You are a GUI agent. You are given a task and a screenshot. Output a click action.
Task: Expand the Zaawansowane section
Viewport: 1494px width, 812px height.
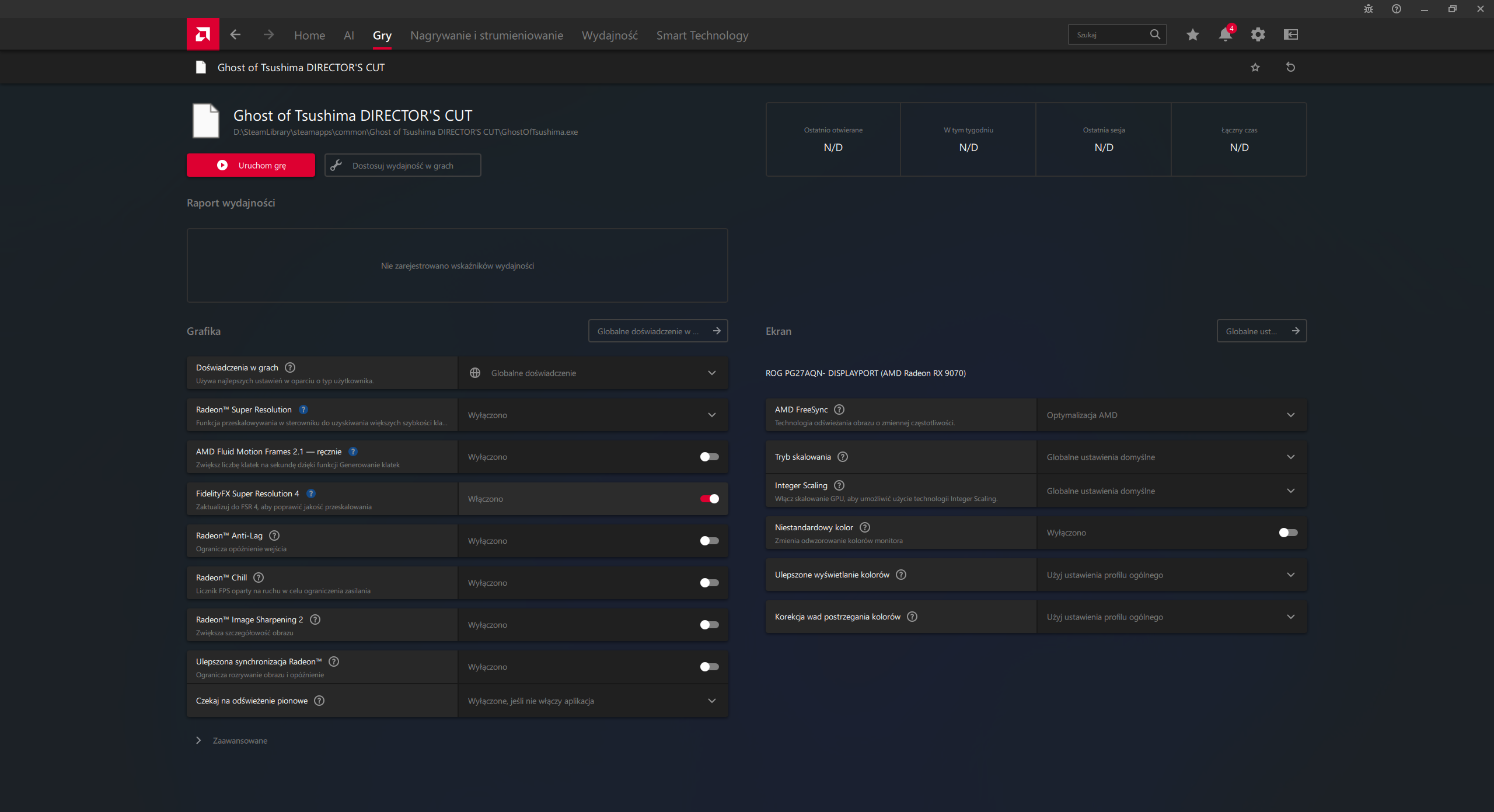[x=232, y=740]
